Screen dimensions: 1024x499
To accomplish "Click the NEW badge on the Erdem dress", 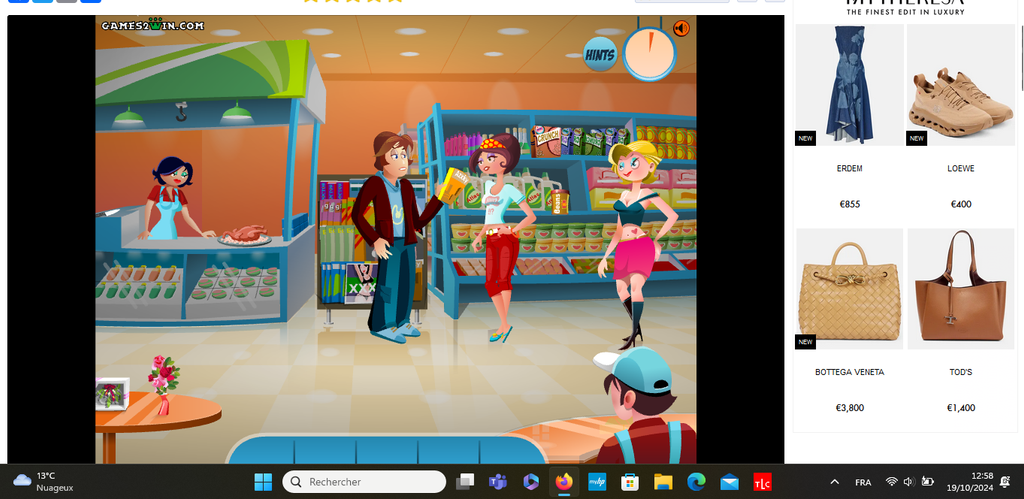I will pos(805,138).
